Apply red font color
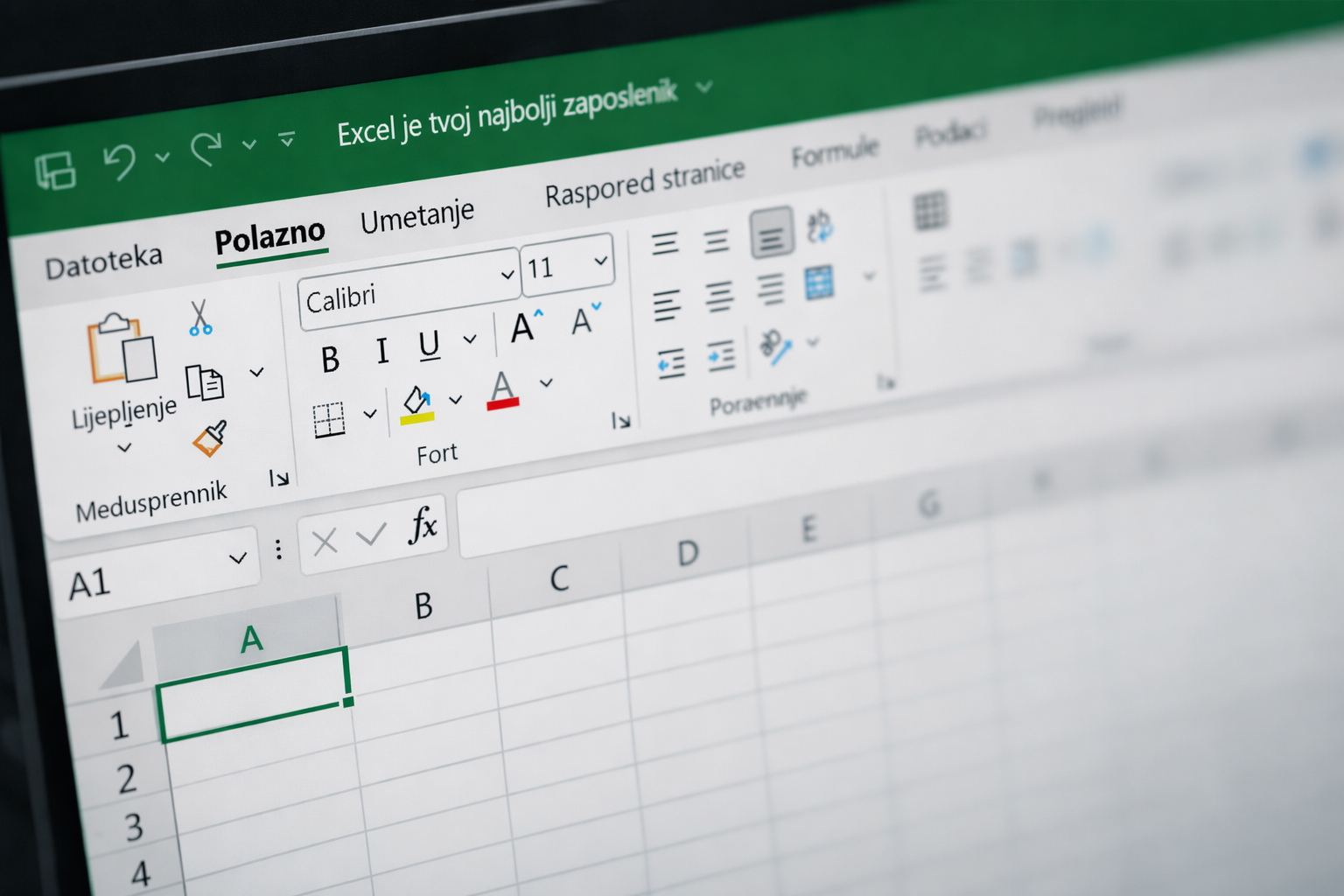Screen dimensions: 1344x896 (x=502, y=389)
